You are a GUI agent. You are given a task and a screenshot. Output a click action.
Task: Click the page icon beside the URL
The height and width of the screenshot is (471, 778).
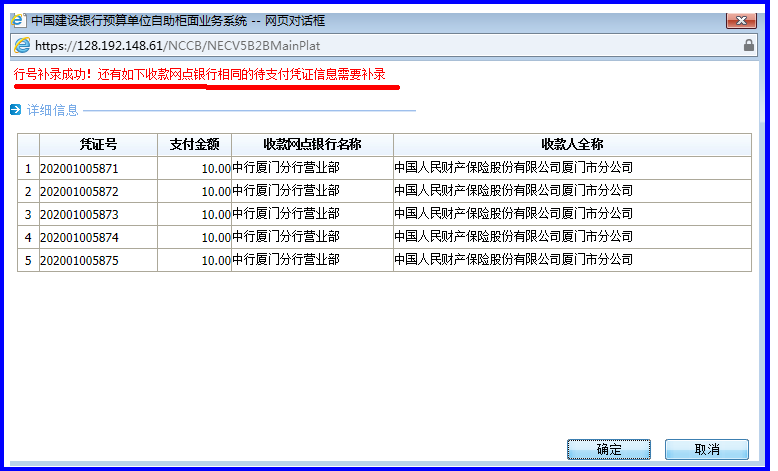pyautogui.click(x=22, y=45)
